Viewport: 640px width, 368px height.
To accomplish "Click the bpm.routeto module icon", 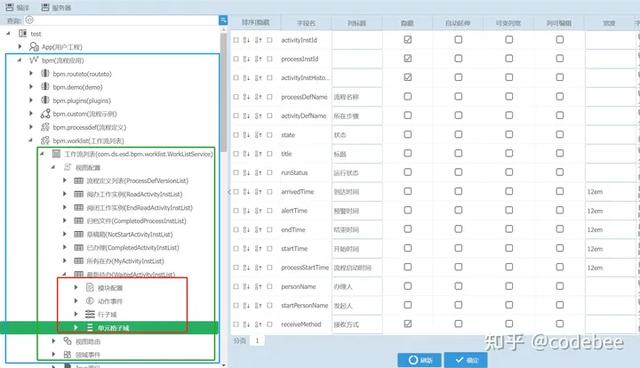I will (45, 73).
